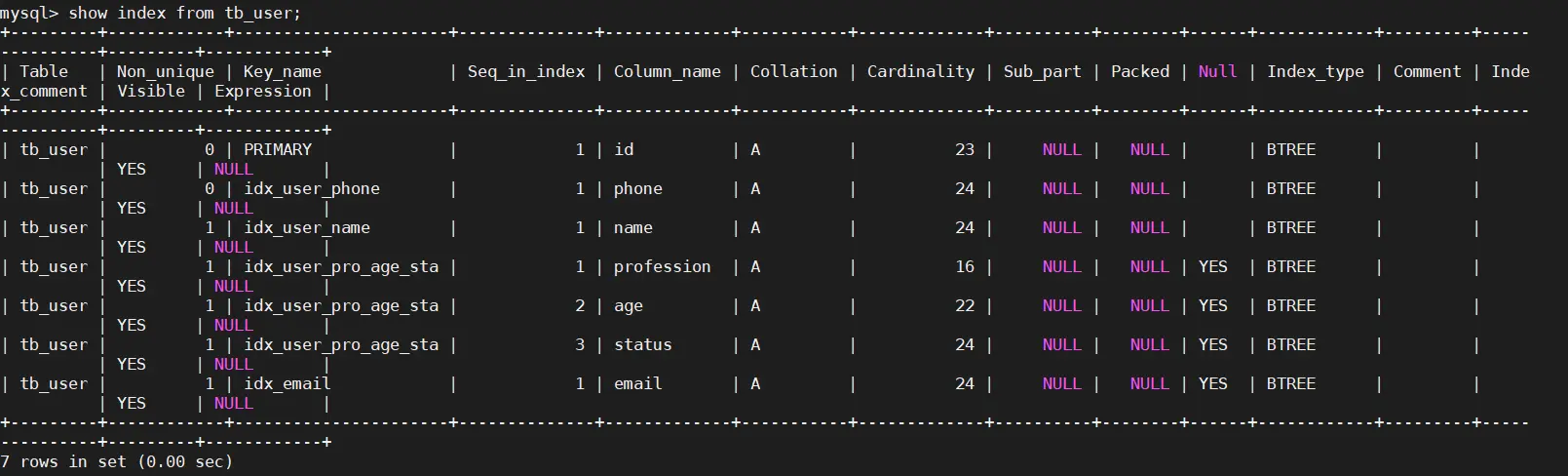Image resolution: width=1568 pixels, height=476 pixels.
Task: Click the Cardinality column header
Action: pos(921,72)
